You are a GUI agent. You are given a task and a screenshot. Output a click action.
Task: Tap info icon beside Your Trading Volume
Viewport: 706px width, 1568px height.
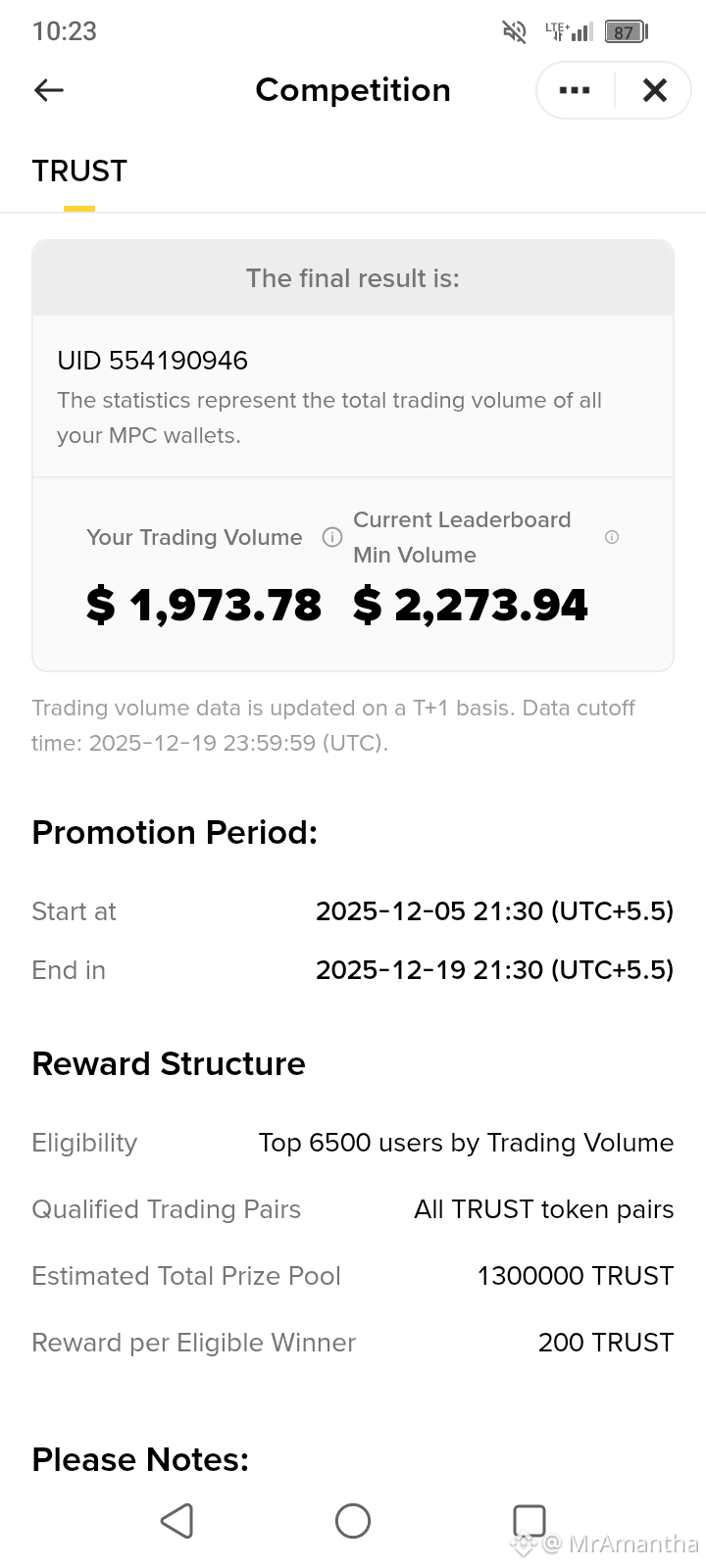(x=332, y=537)
